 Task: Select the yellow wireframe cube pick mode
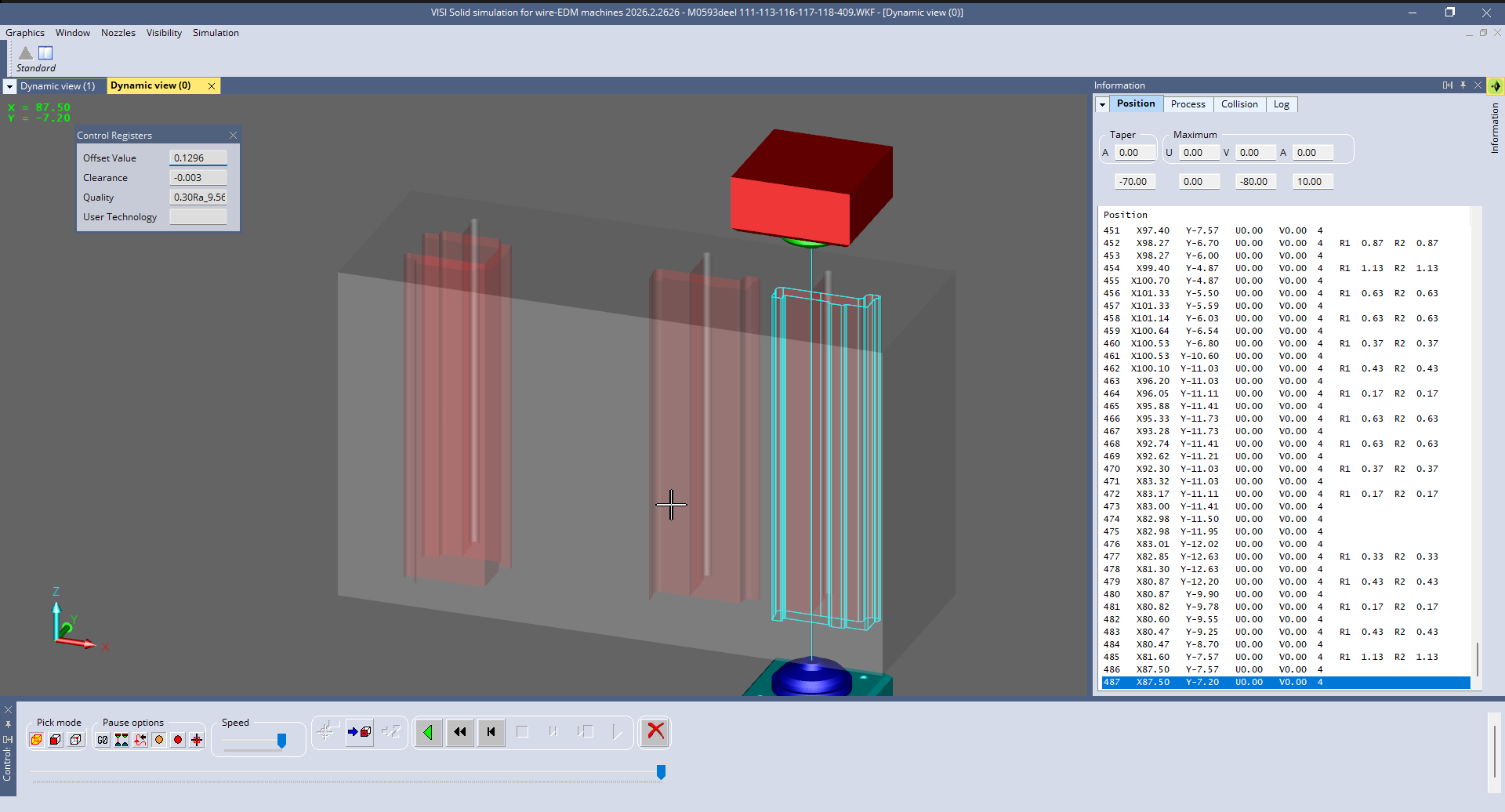tap(36, 740)
